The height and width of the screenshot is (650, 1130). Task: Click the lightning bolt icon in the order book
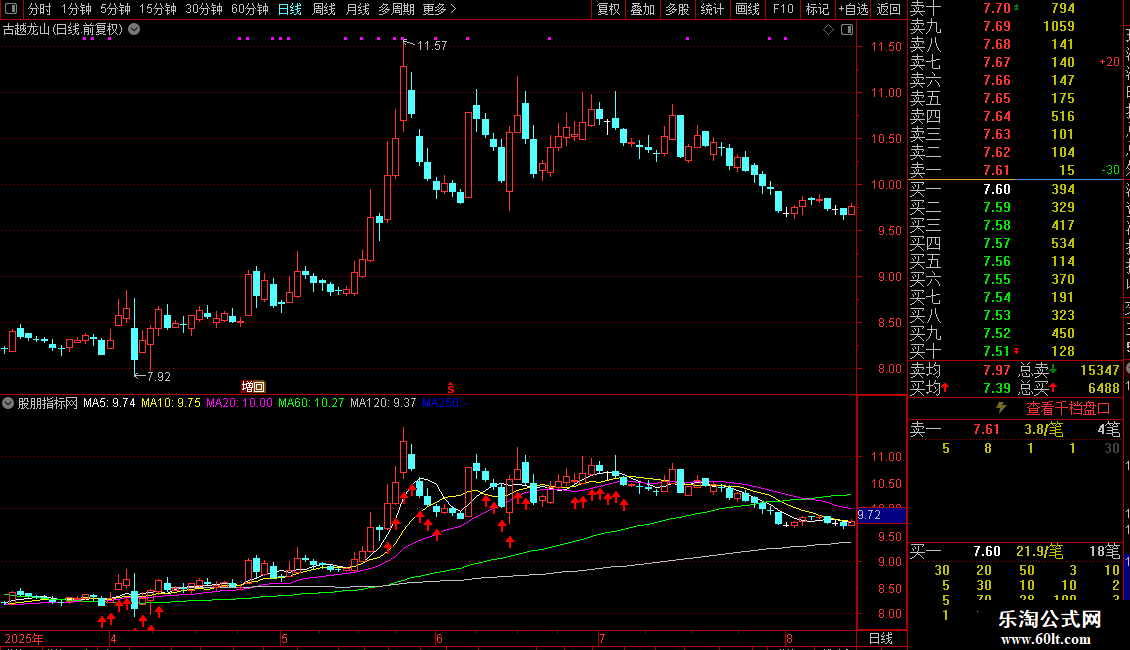point(1001,408)
